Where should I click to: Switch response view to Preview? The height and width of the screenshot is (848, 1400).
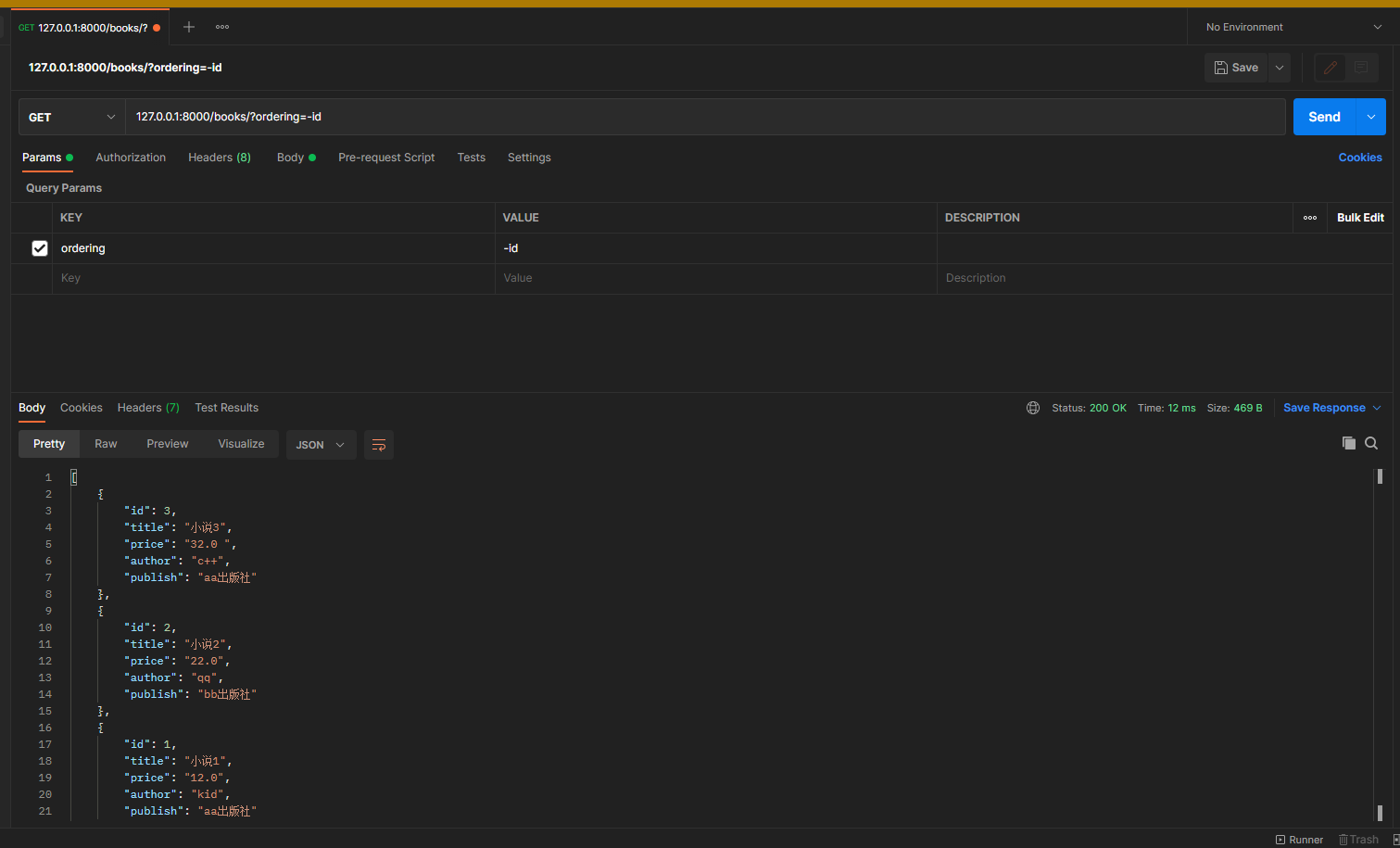click(x=167, y=444)
